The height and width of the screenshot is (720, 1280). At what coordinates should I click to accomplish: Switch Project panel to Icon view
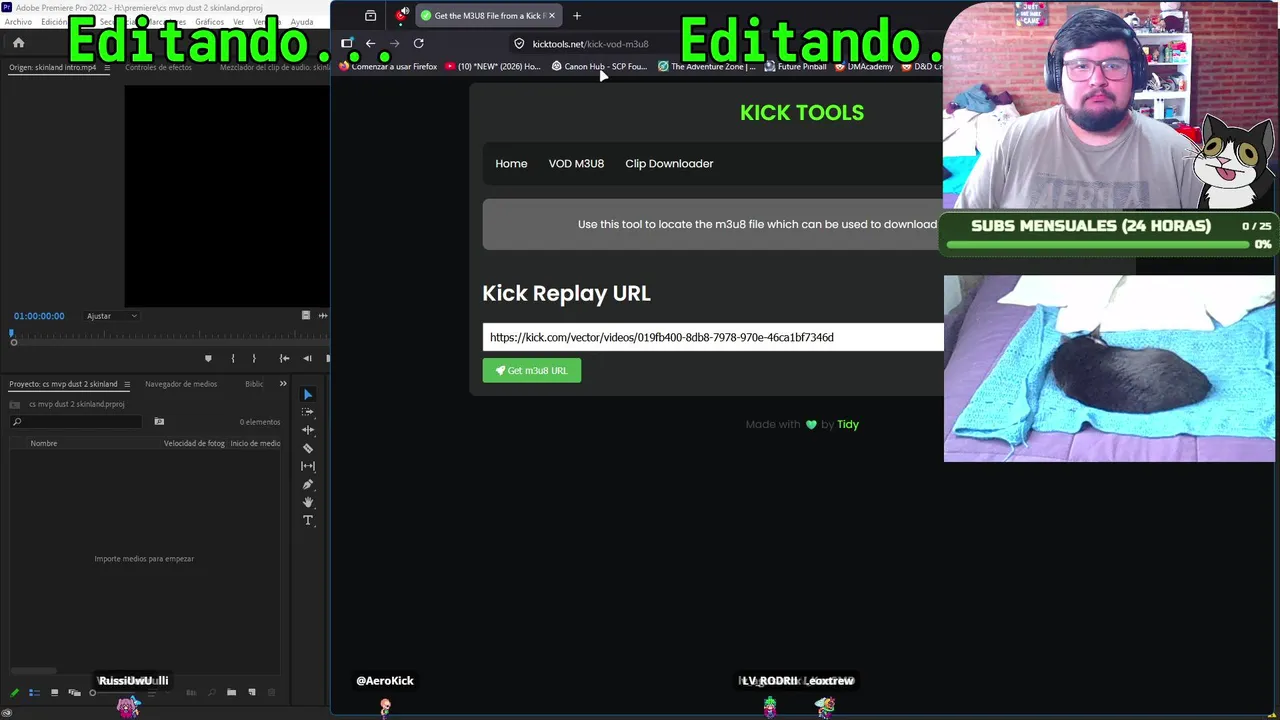tap(55, 692)
